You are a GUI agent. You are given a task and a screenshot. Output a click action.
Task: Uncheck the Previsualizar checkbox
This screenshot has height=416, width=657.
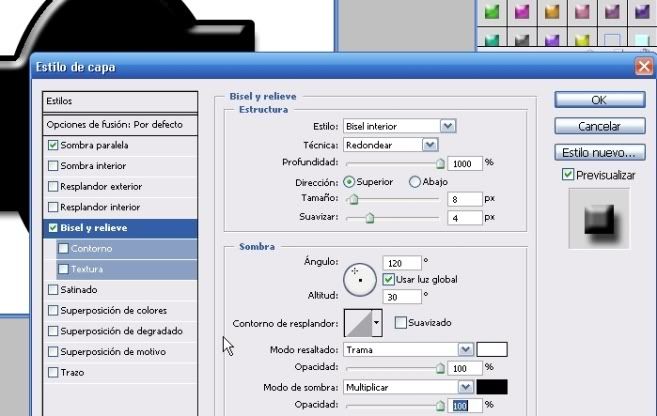point(568,175)
